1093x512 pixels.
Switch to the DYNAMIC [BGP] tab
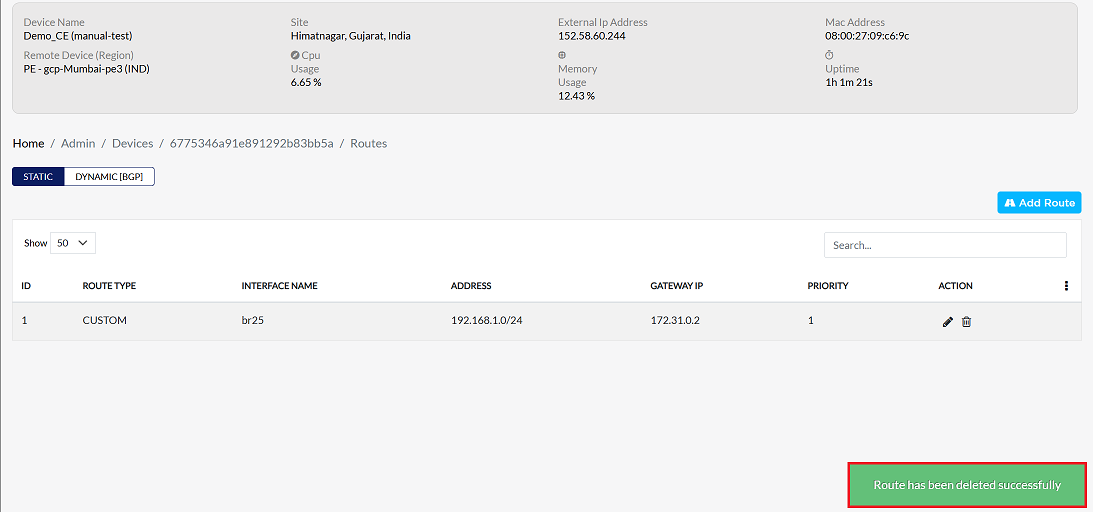[x=109, y=177]
